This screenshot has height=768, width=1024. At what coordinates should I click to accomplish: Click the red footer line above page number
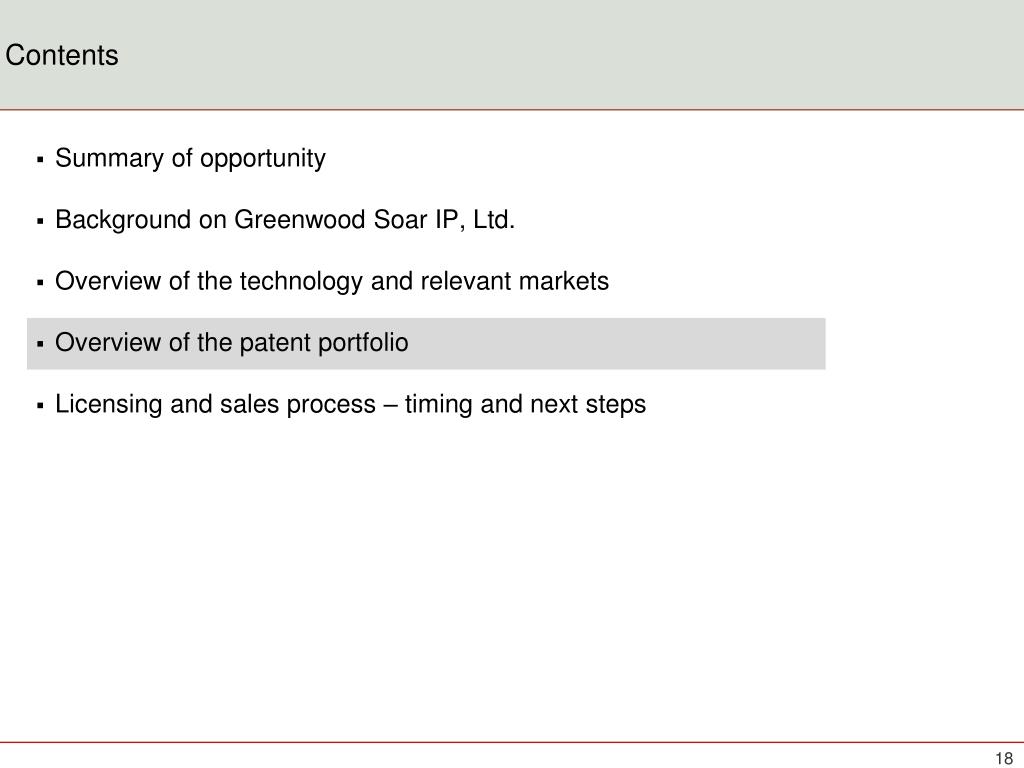512,743
